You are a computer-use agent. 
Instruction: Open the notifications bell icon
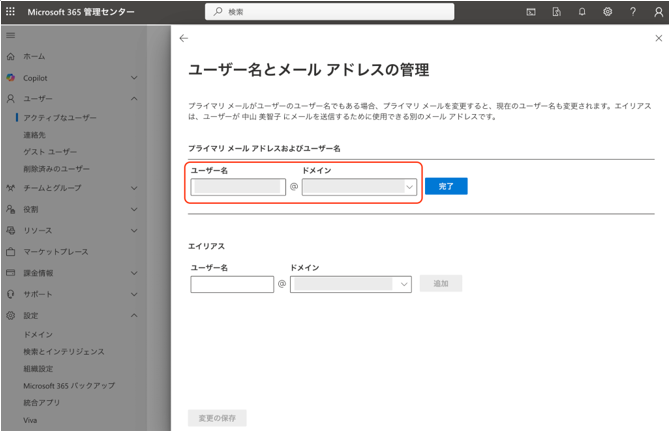pyautogui.click(x=583, y=11)
